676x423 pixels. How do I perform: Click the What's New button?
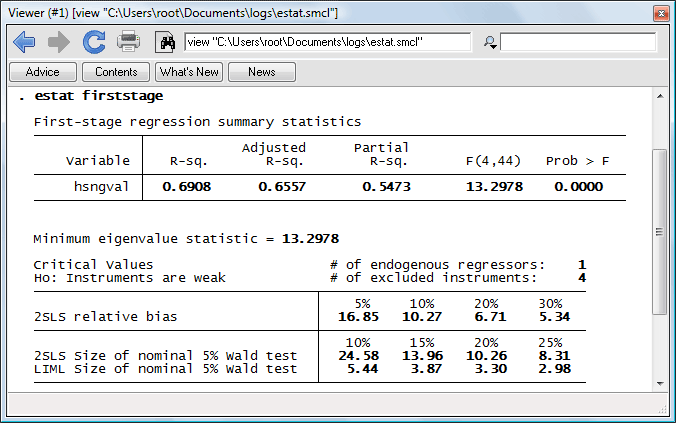[189, 72]
